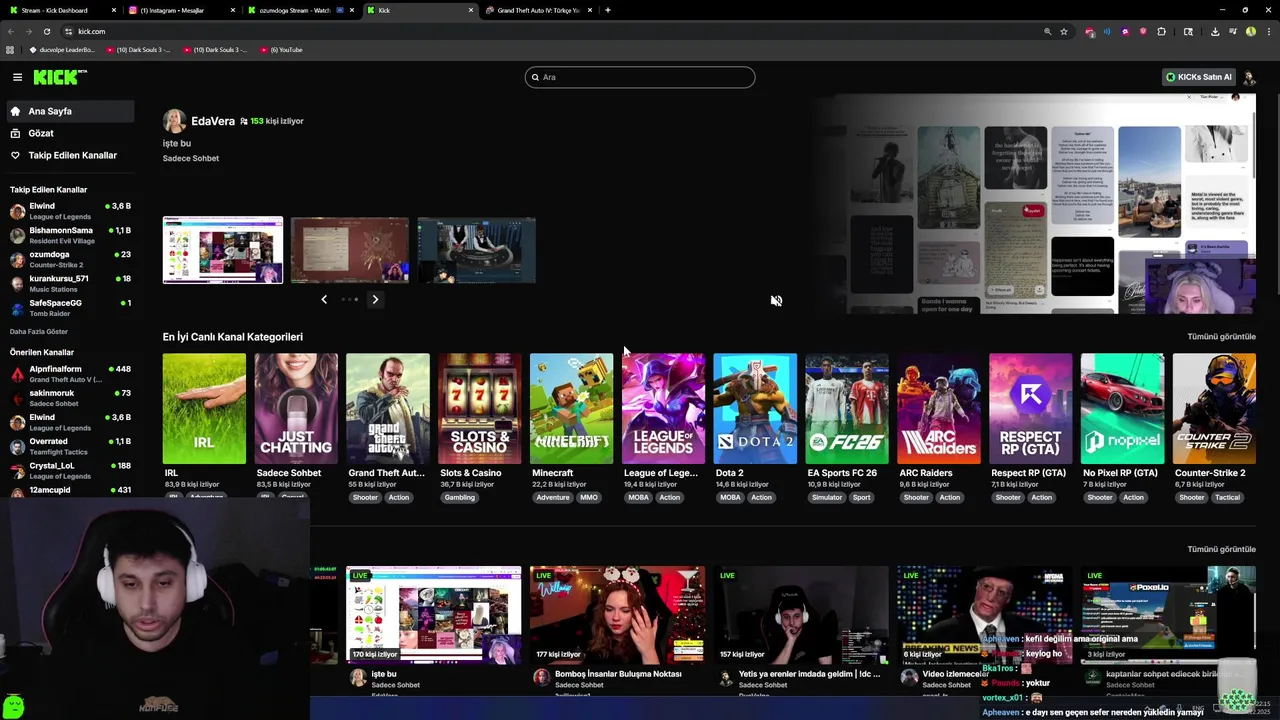Switch to ozumdoga Stream tab
The height and width of the screenshot is (720, 1280).
coord(302,10)
